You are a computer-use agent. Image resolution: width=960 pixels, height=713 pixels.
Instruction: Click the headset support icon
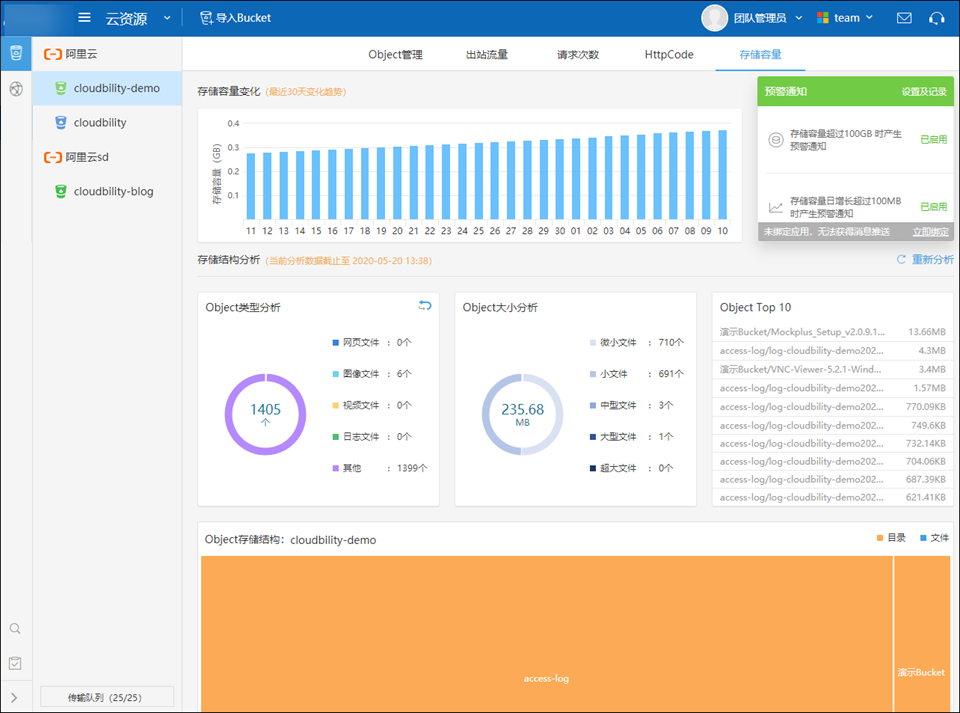tap(936, 18)
